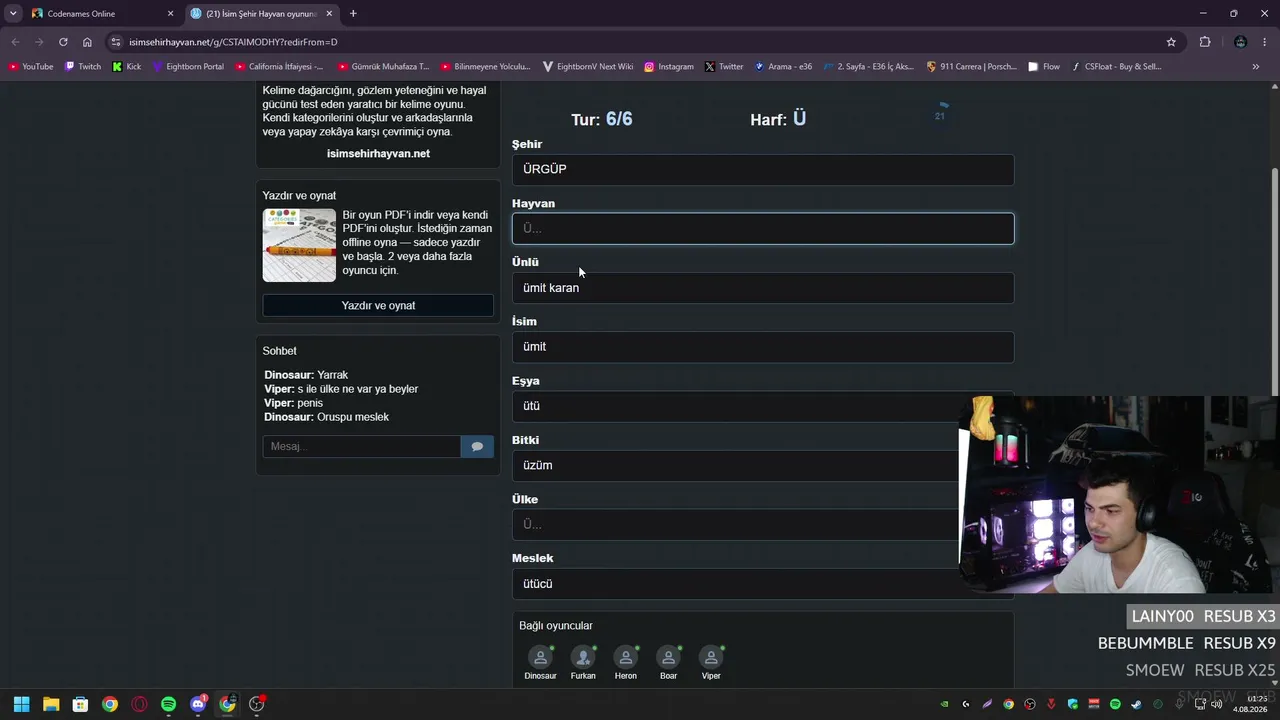Open the Eightborn Portal bookmark

[x=188, y=67]
